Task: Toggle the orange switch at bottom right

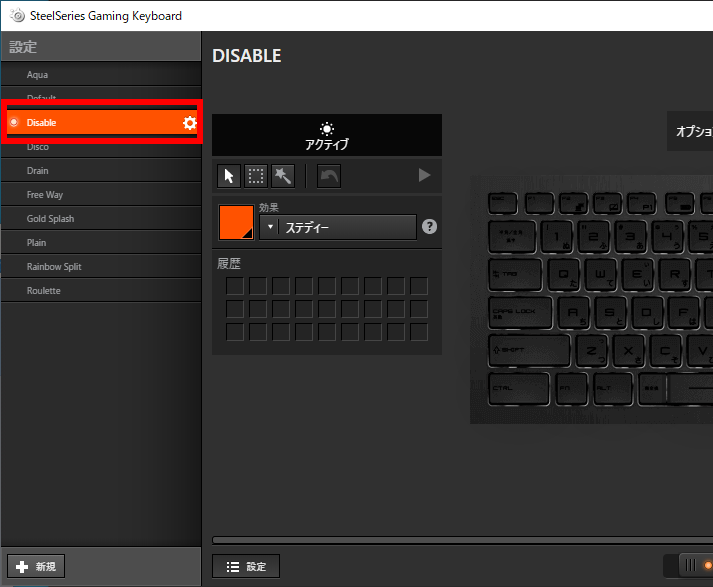Action: pos(696,565)
